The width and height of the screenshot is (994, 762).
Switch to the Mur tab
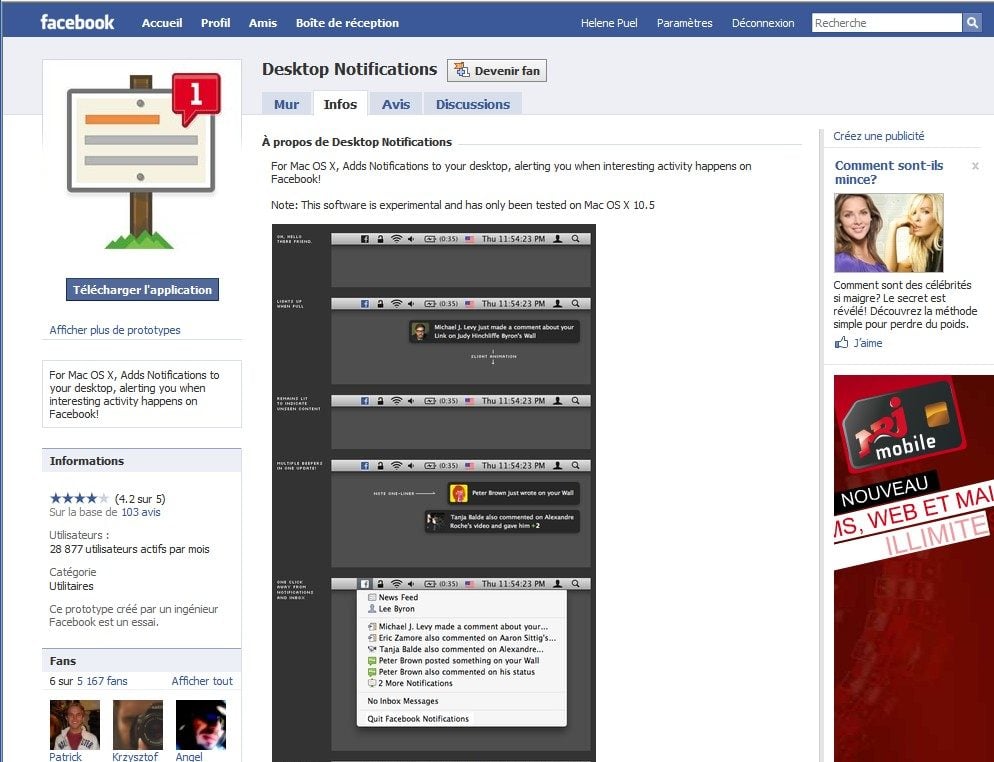pyautogui.click(x=286, y=104)
